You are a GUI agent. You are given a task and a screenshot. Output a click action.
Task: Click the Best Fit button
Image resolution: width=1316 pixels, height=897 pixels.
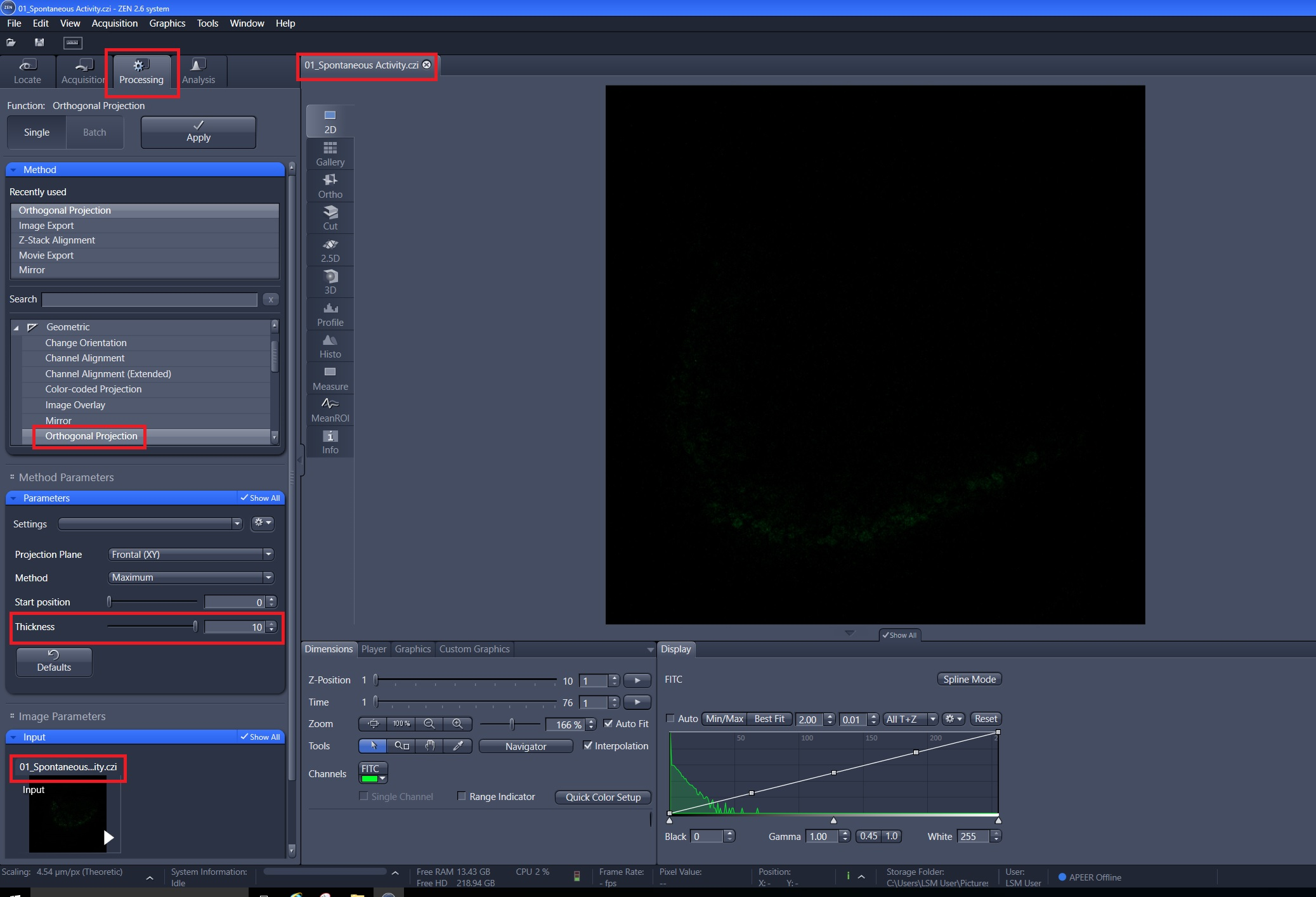coord(769,719)
